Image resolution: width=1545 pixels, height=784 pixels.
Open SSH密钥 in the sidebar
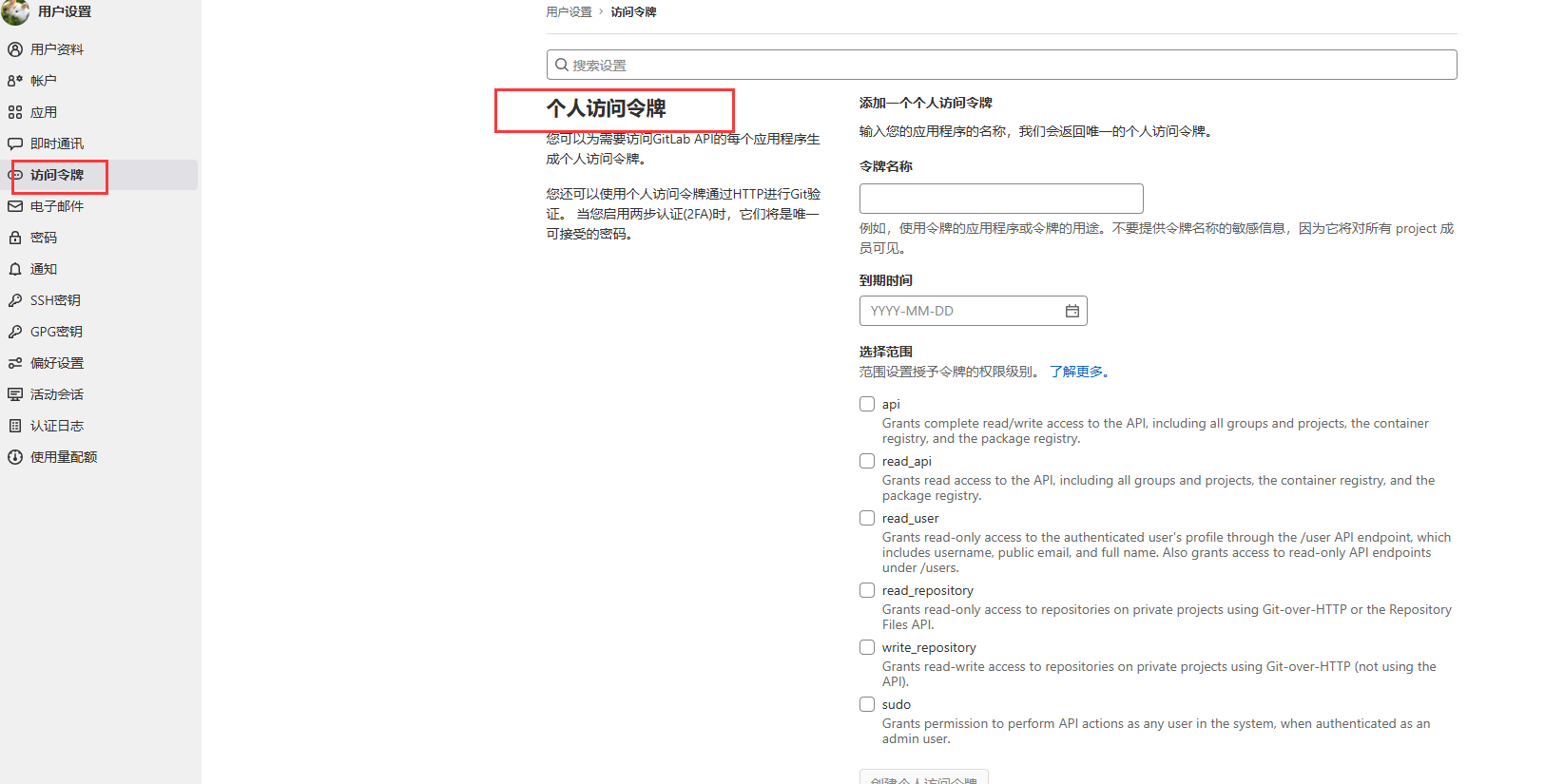click(55, 300)
